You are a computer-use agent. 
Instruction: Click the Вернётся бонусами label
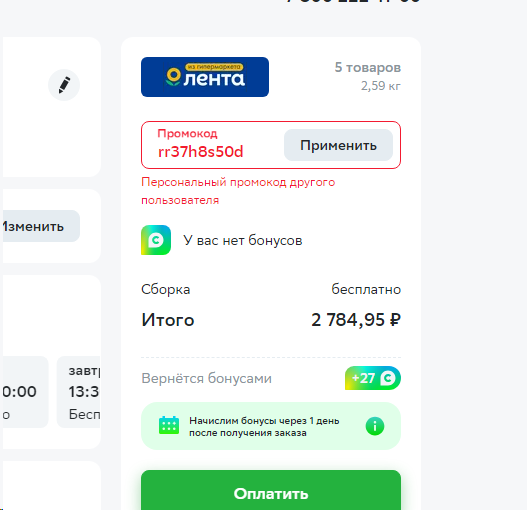(206, 378)
